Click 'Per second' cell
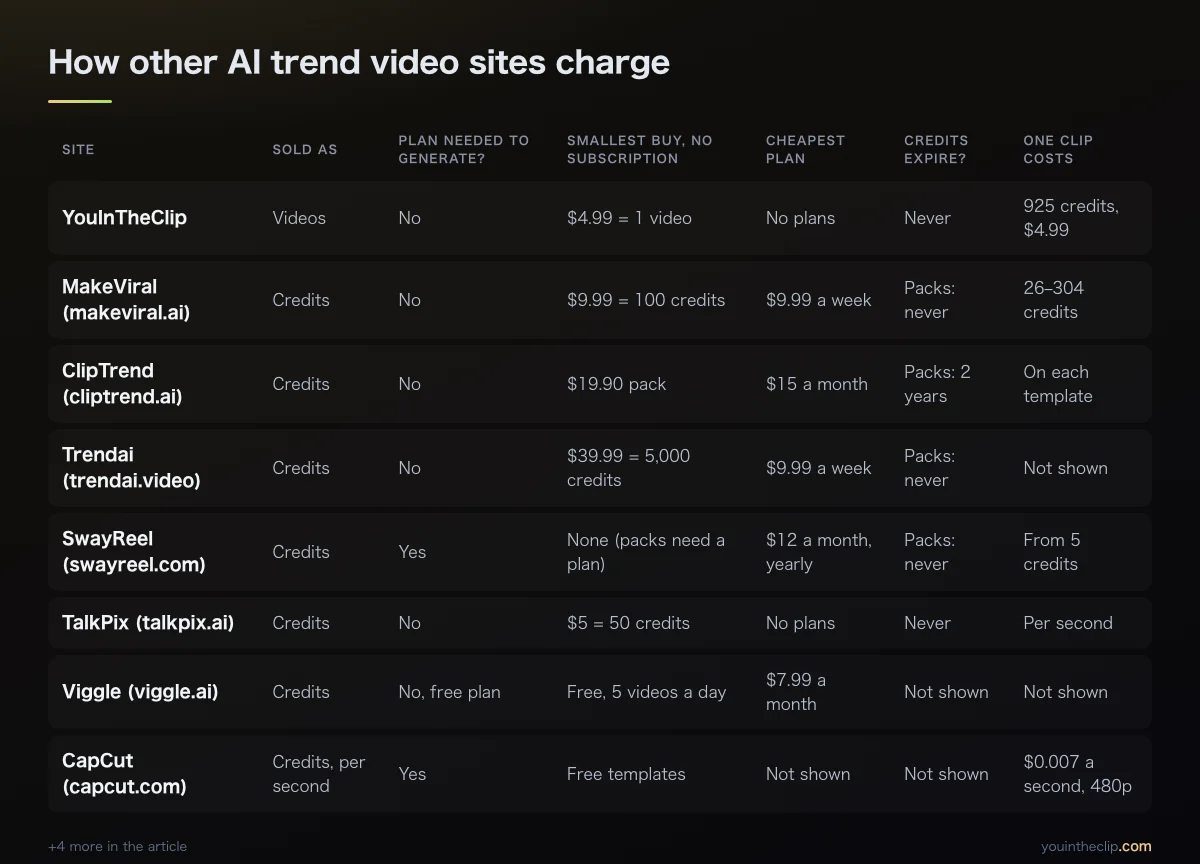 point(1068,622)
